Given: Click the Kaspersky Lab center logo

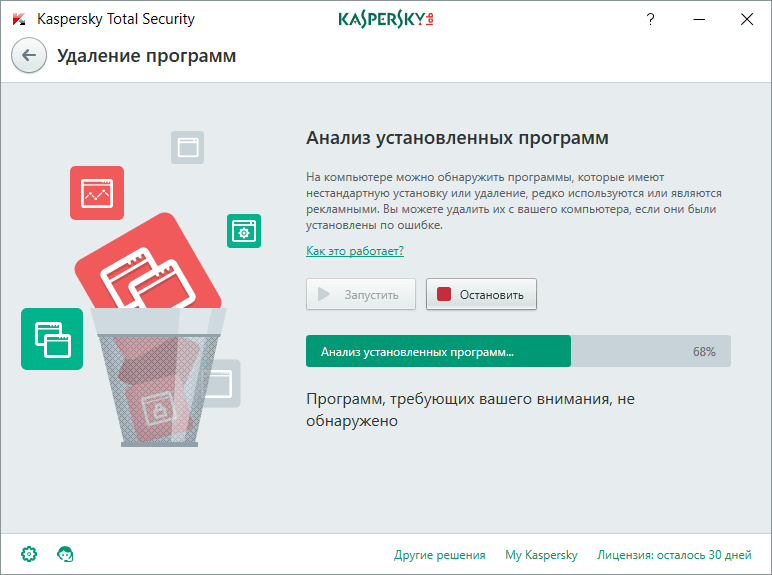Looking at the screenshot, I should tap(386, 19).
